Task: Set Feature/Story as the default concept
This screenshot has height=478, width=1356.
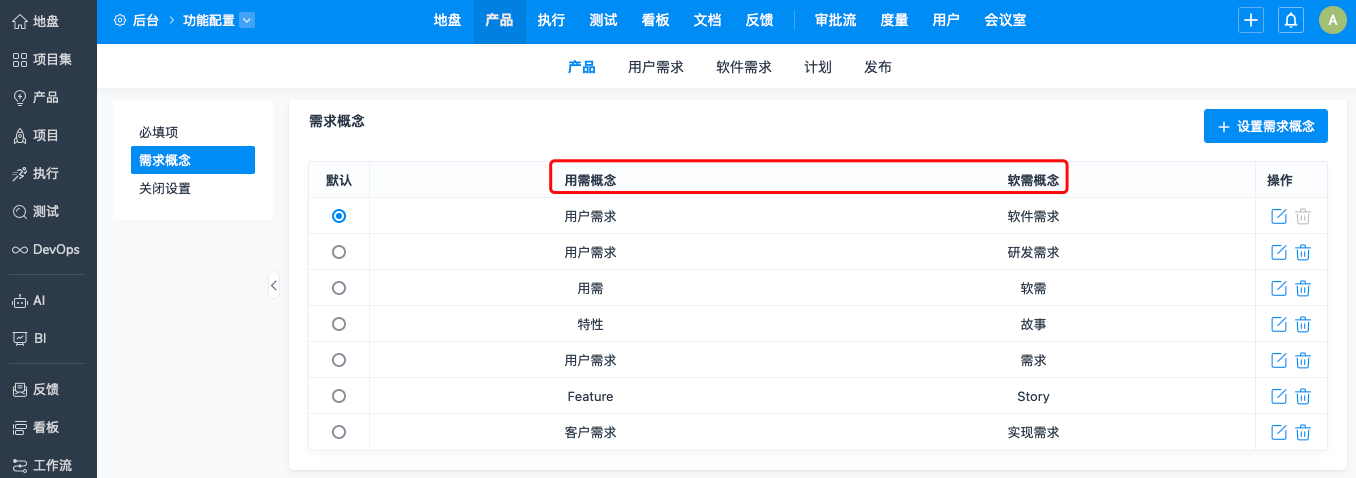Action: click(339, 396)
